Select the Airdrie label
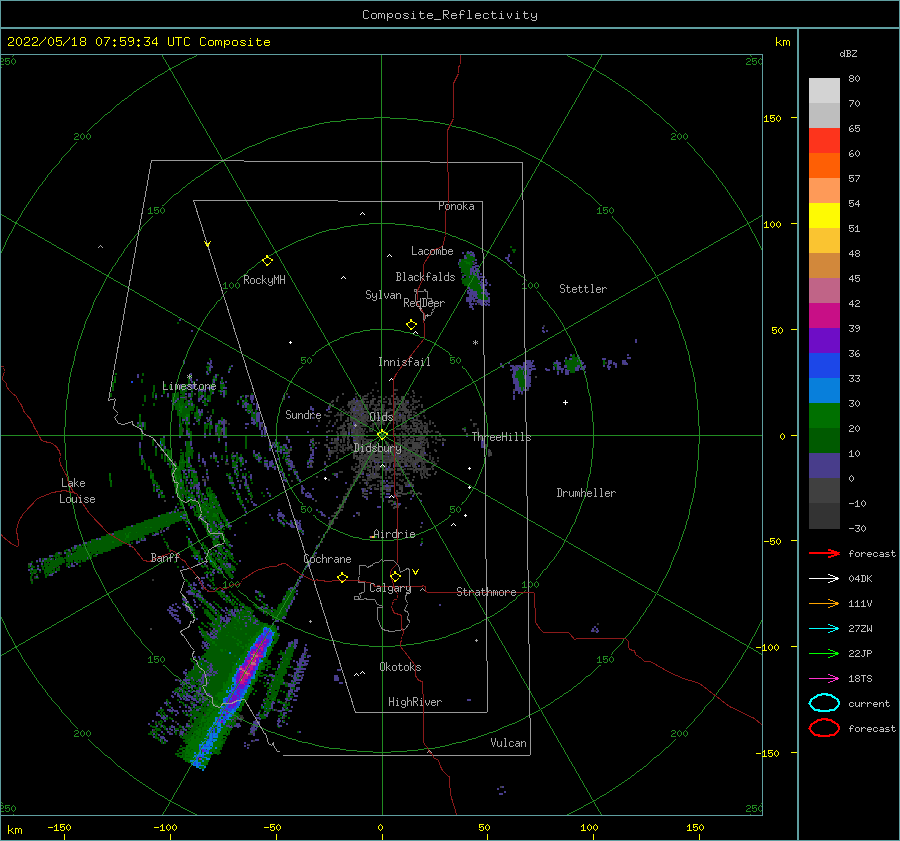Viewport: 900px width, 841px height. (394, 534)
